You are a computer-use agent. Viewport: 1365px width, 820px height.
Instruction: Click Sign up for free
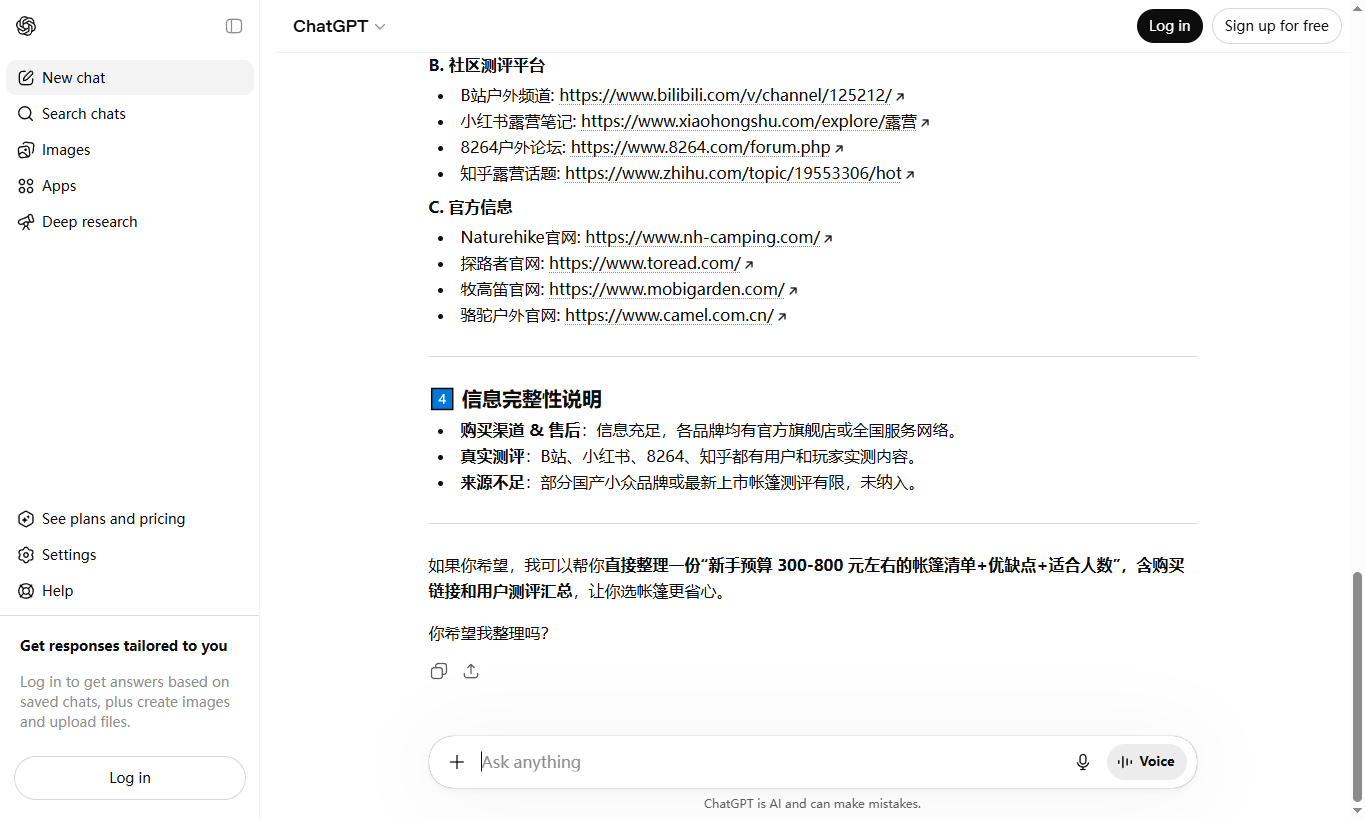(1276, 26)
